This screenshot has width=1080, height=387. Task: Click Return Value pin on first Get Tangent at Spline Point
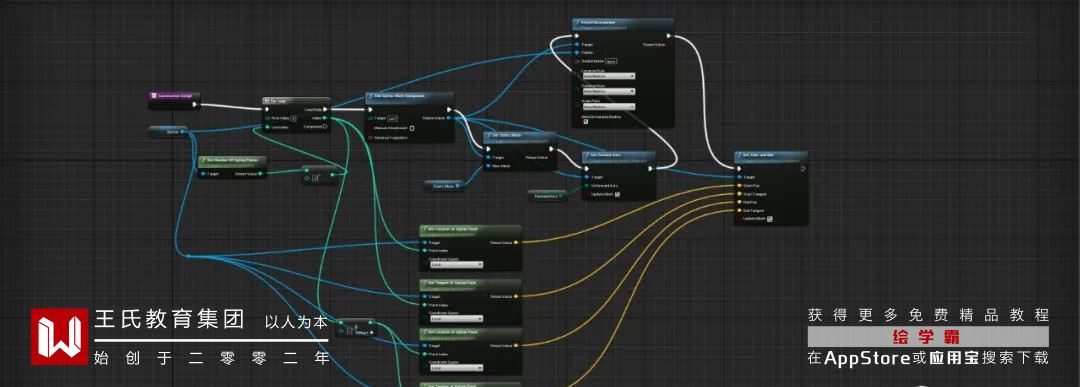517,297
